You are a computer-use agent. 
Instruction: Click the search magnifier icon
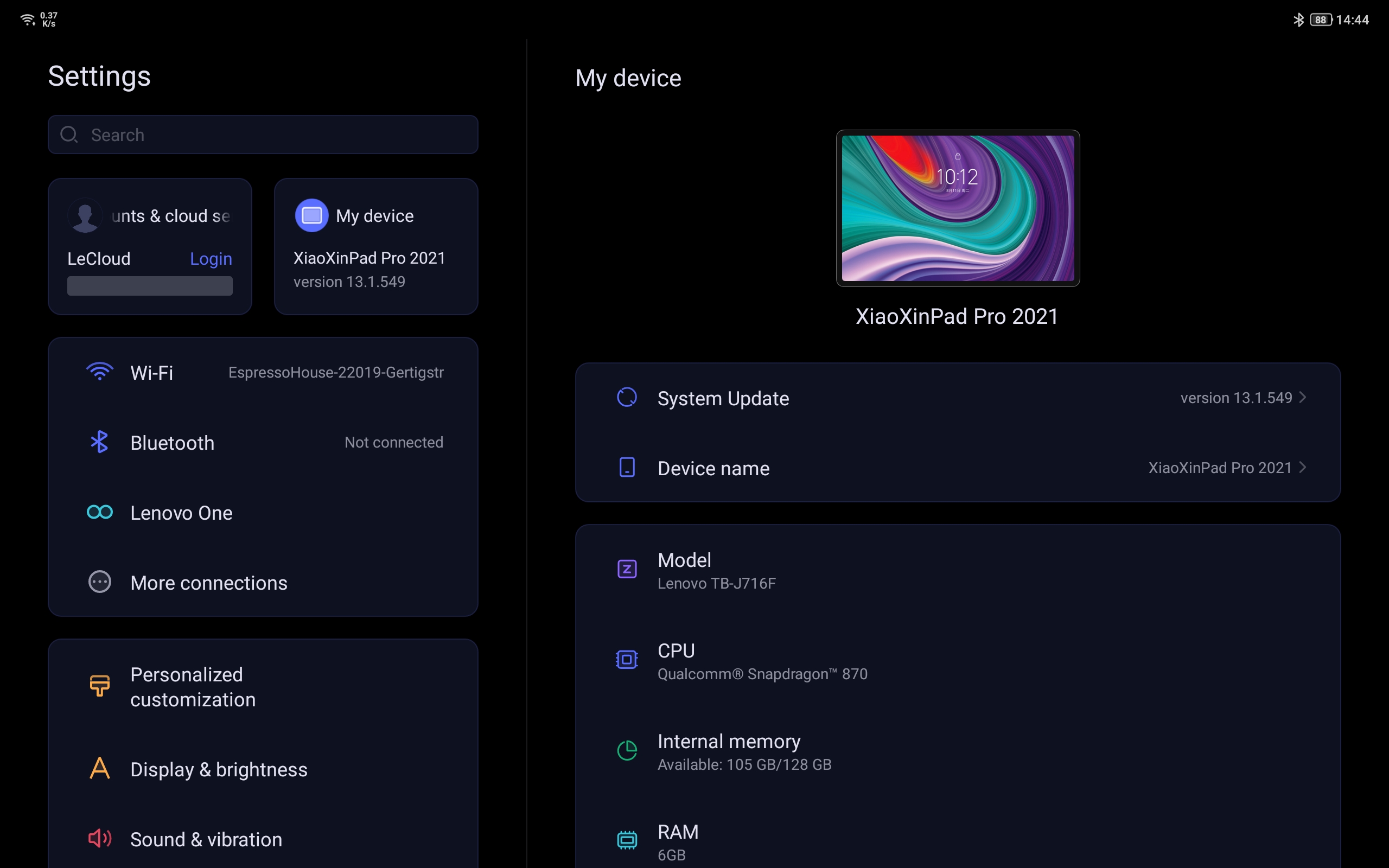tap(69, 135)
